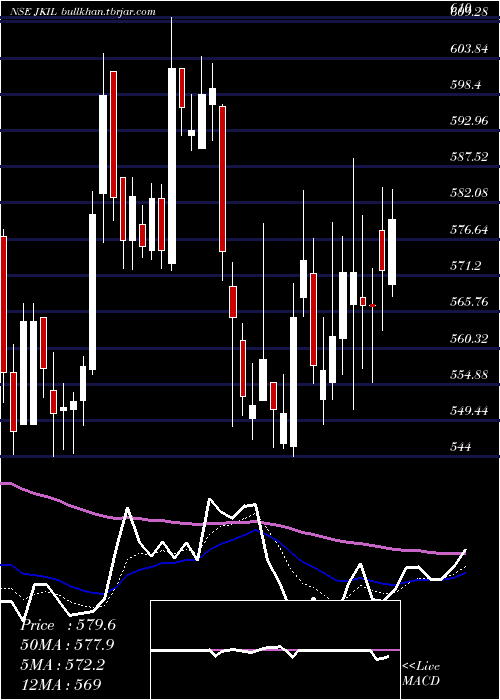Viewport: 500px width, 700px height.
Task: Click the 12MA : 569 readout
Action: pyautogui.click(x=61, y=684)
